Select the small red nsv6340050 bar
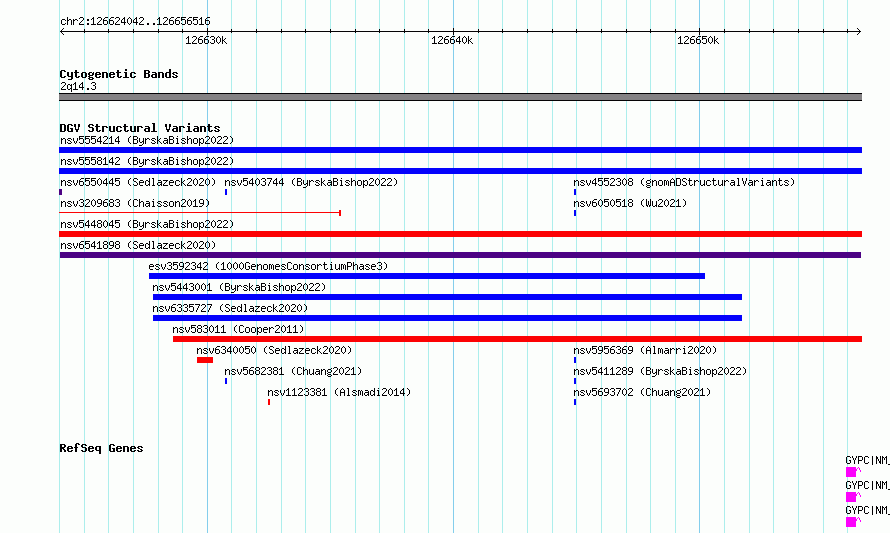The height and width of the screenshot is (533, 890). click(205, 360)
